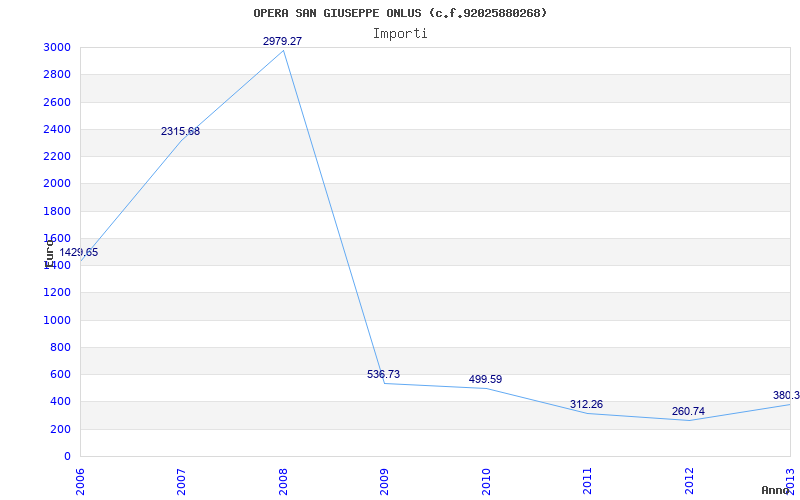This screenshot has height=500, width=800.
Task: Click the x-axis year 2013
Action: pyautogui.click(x=791, y=481)
